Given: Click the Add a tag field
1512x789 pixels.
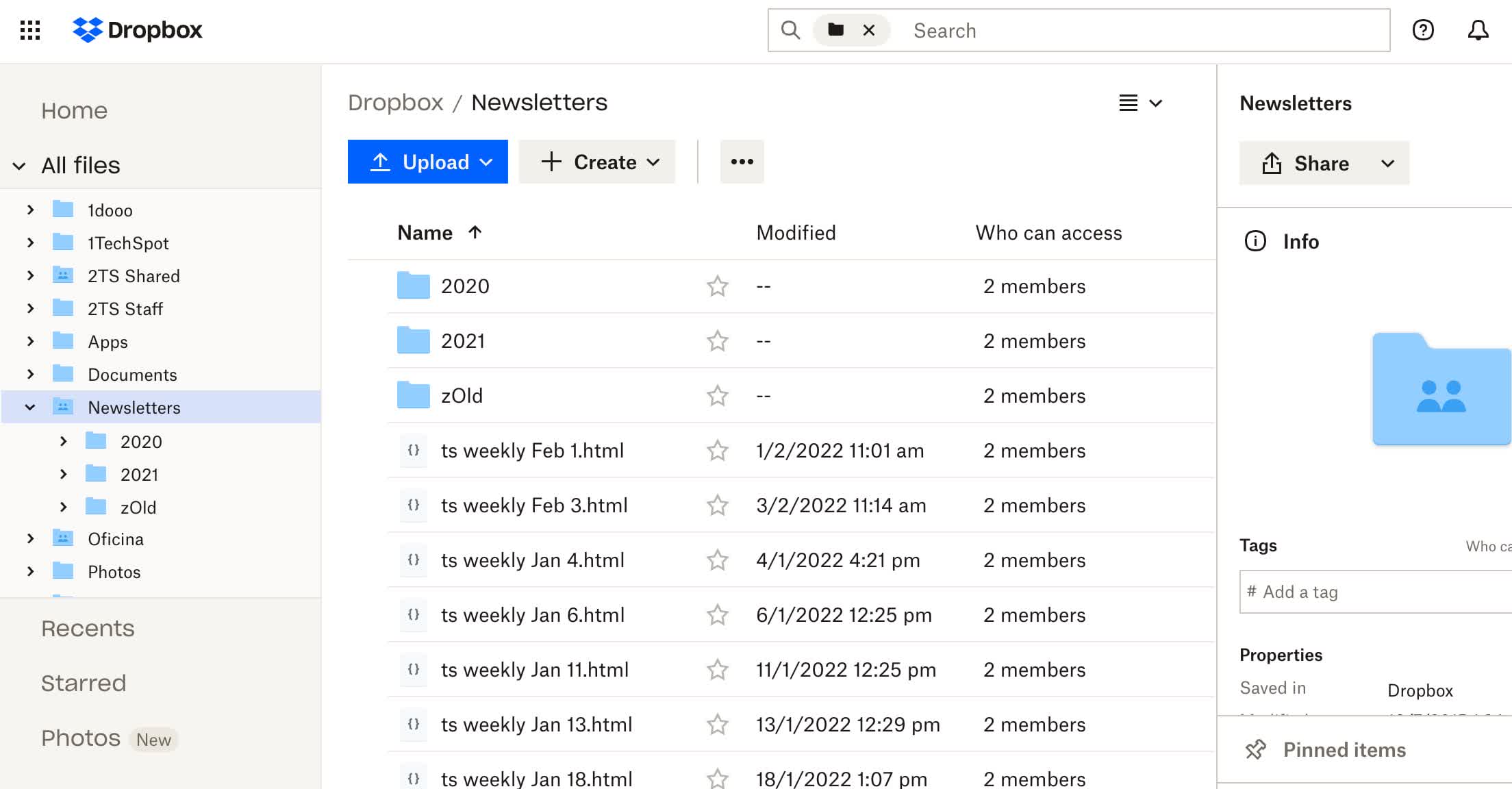Looking at the screenshot, I should [x=1376, y=592].
